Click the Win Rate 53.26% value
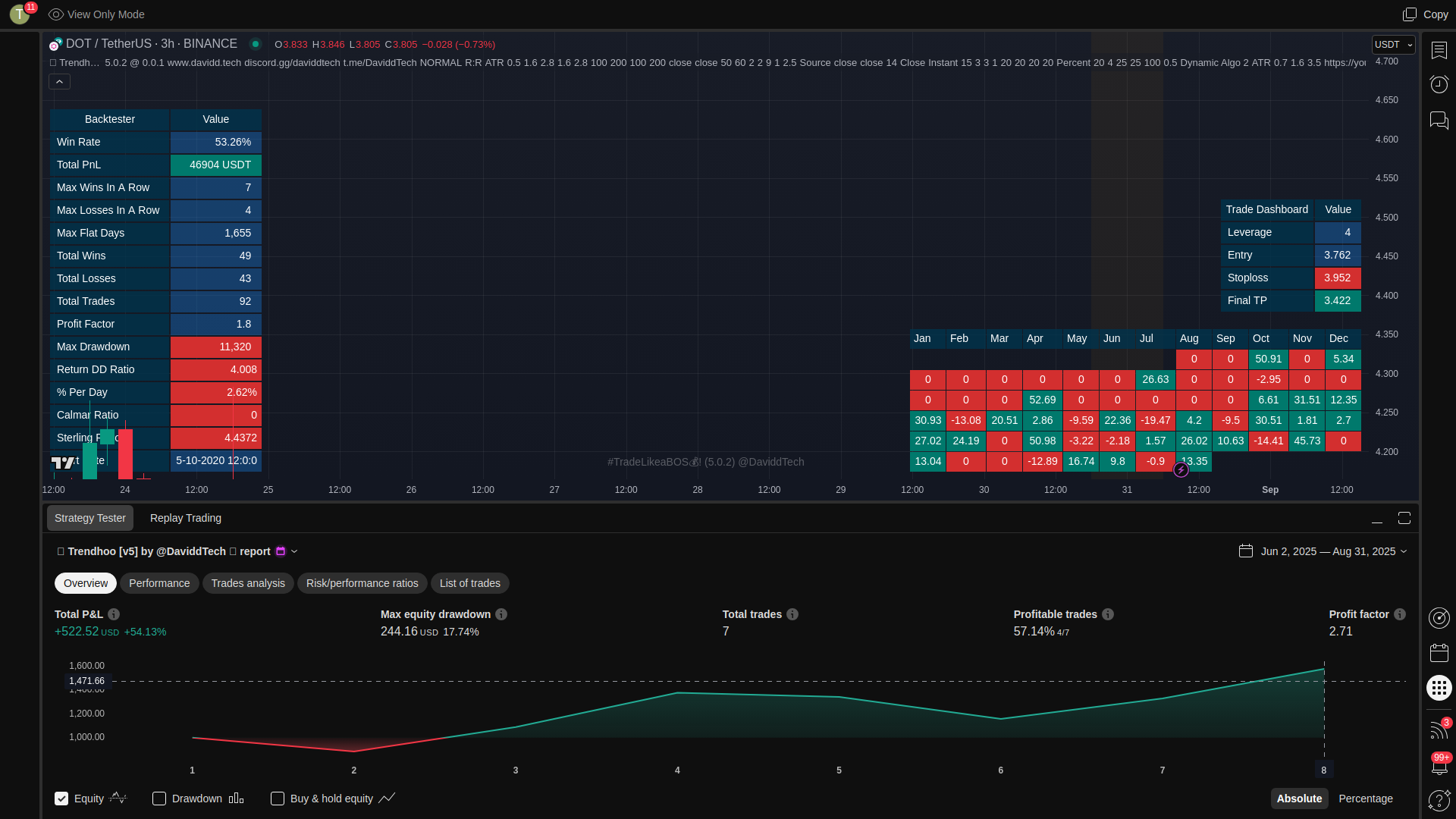 click(216, 142)
